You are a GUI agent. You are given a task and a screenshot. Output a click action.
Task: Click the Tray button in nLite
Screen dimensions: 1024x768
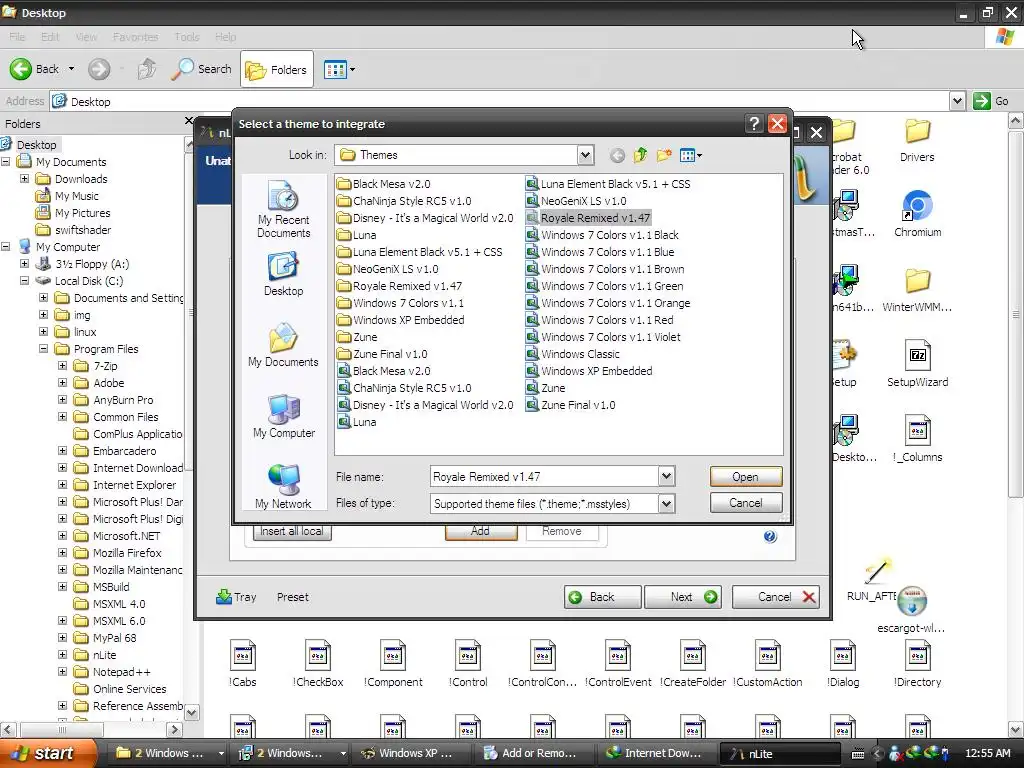pos(236,597)
